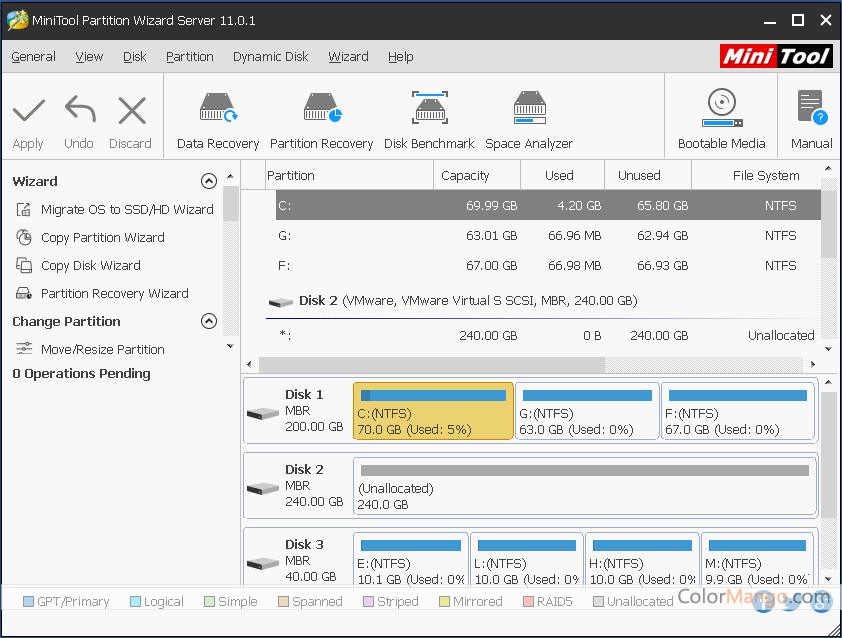The height and width of the screenshot is (638, 842).
Task: Click the Discard X icon
Action: [132, 111]
